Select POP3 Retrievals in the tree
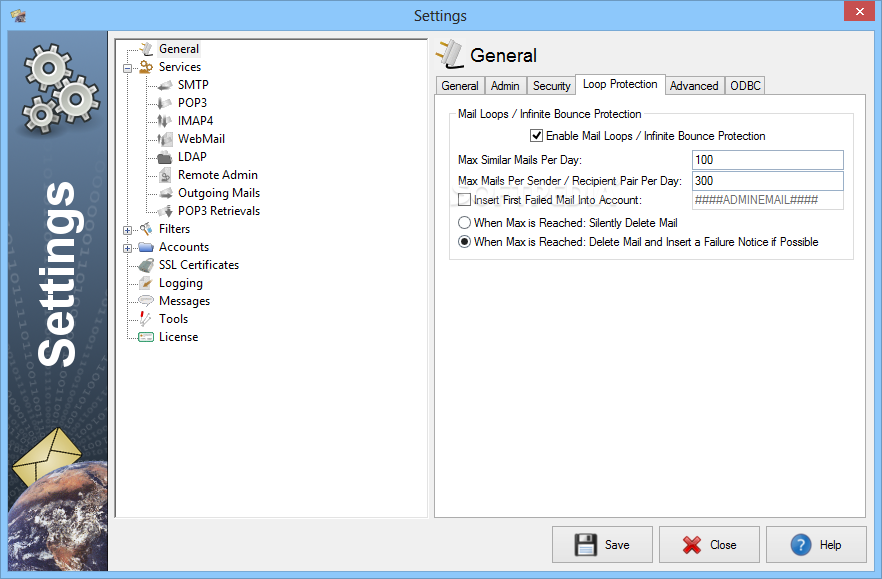The image size is (882, 579). pos(219,211)
